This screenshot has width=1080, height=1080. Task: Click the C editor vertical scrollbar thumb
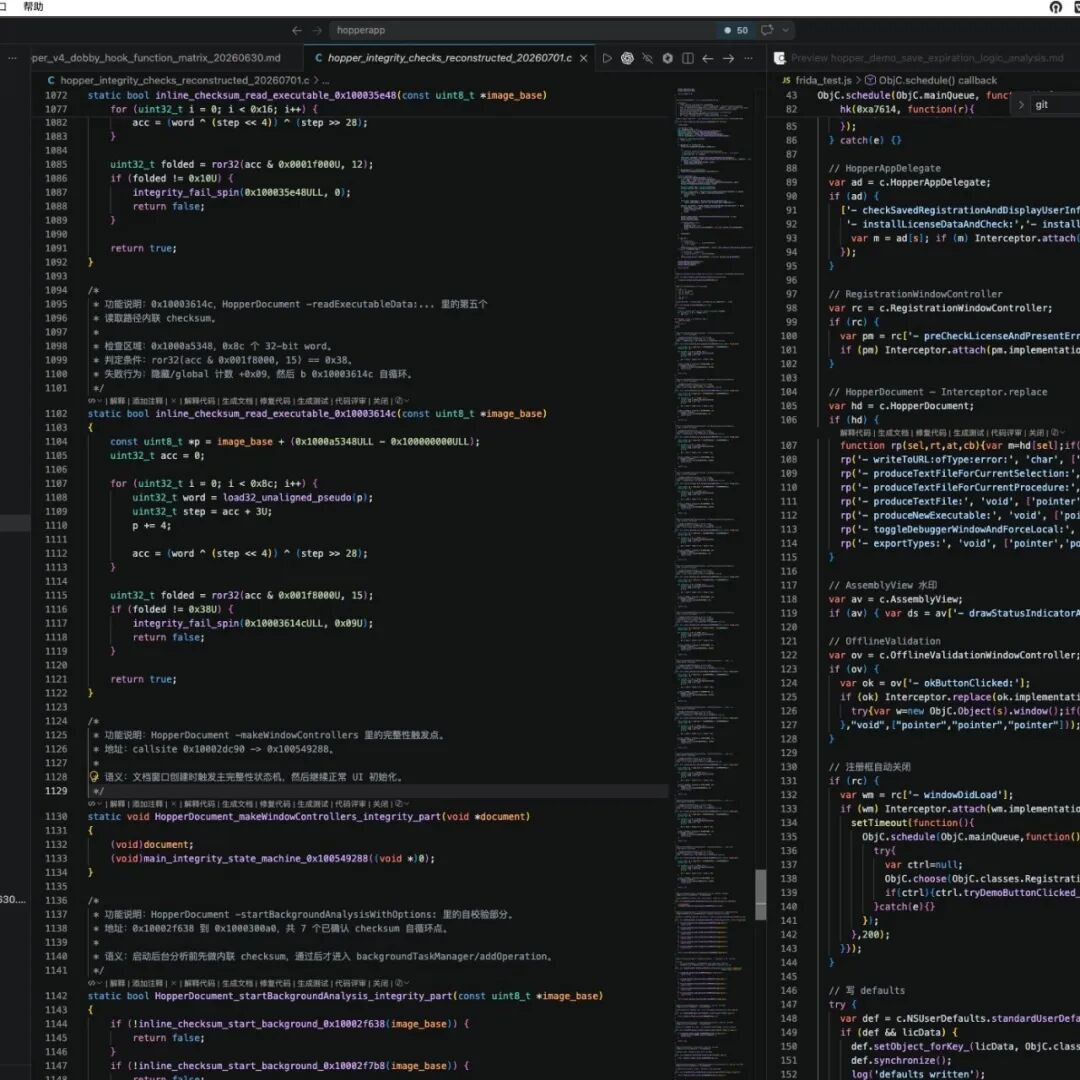760,894
